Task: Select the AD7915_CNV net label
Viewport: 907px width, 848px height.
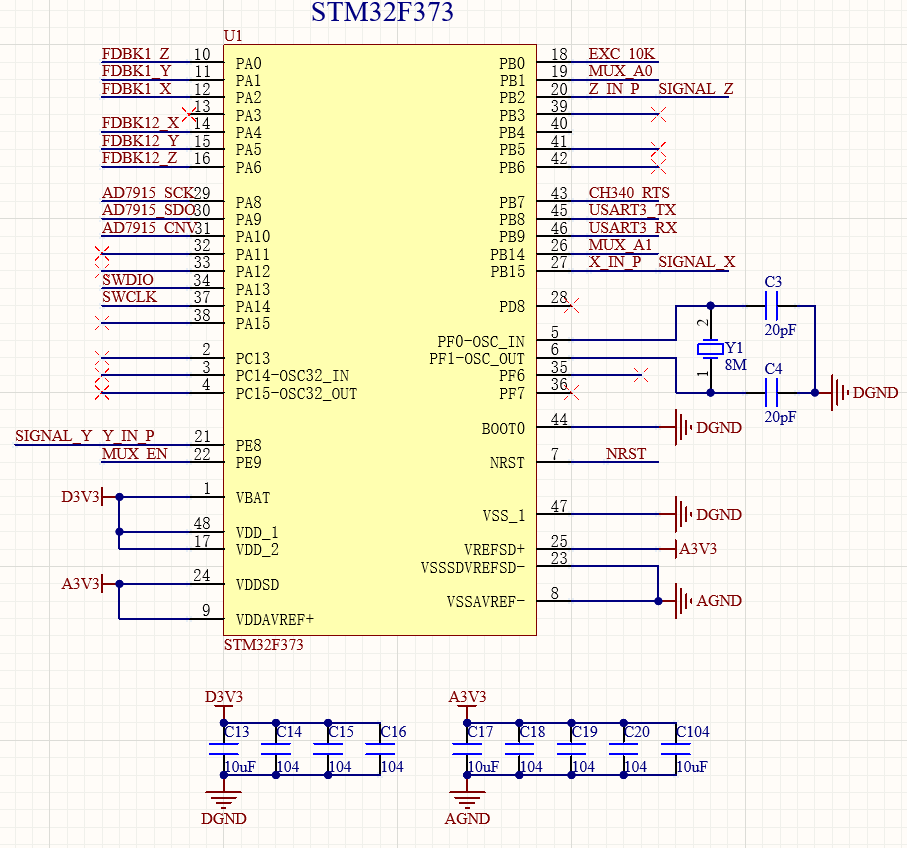Action: (150, 227)
